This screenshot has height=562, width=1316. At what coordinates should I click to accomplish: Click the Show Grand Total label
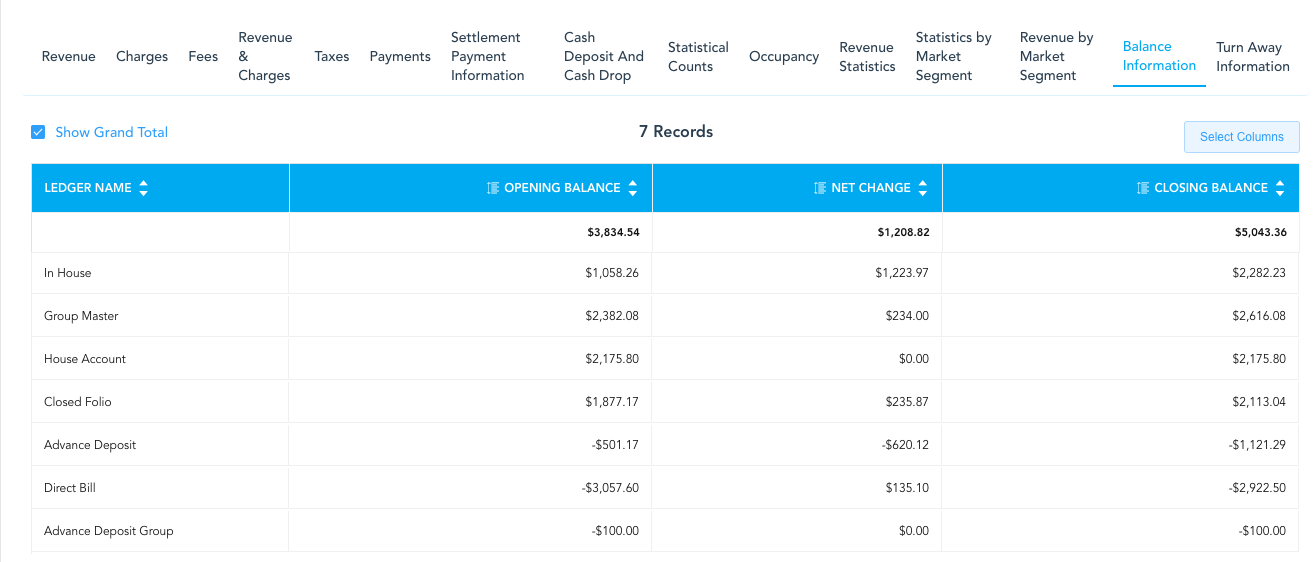coord(111,132)
